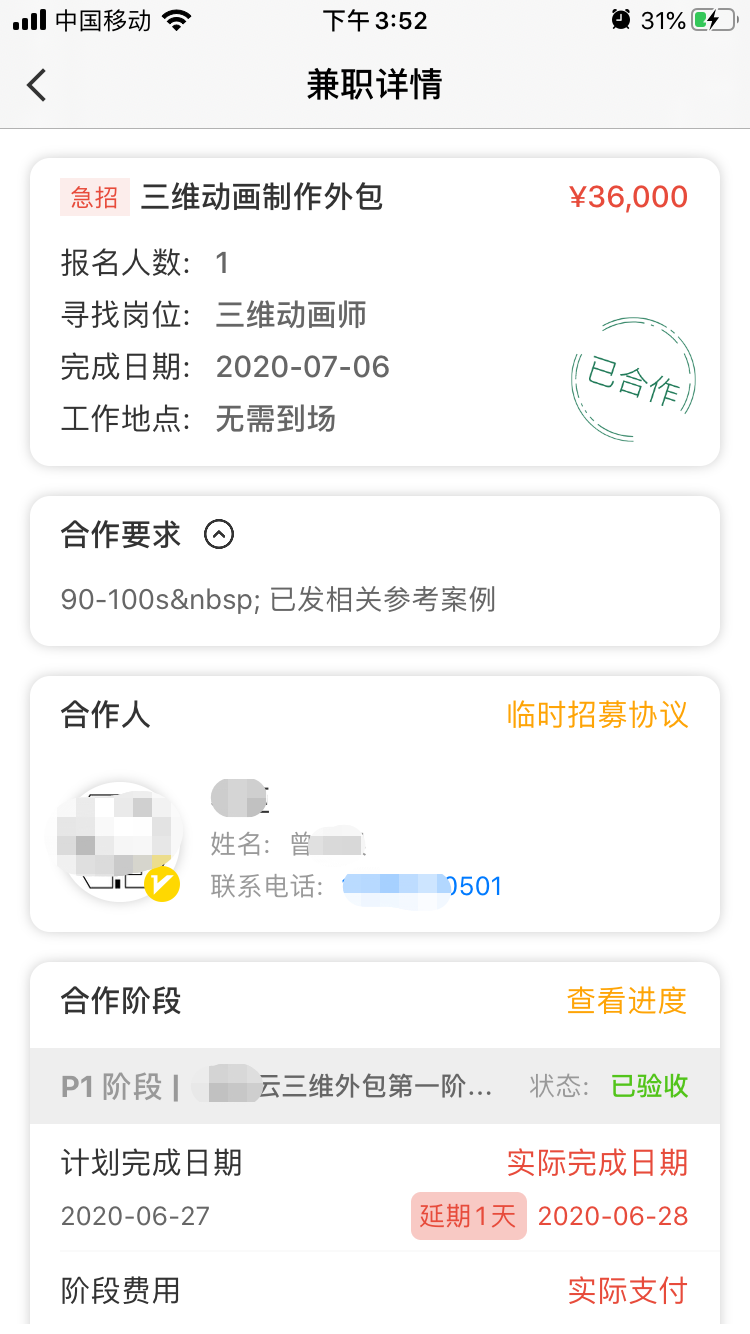This screenshot has height=1334, width=750.
Task: Tap the 三维动画制作外包 job title
Action: pos(262,197)
